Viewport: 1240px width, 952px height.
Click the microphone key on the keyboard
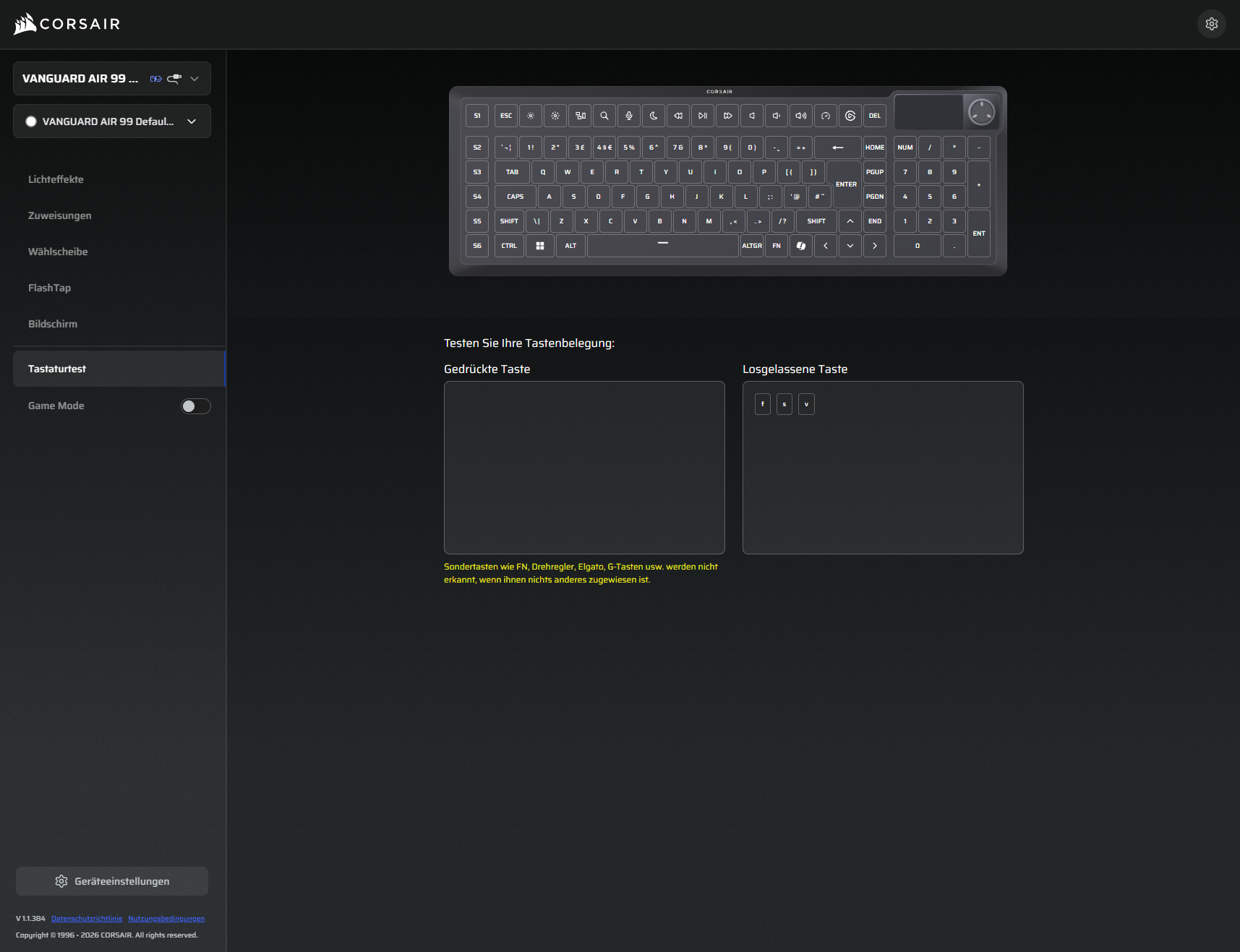629,116
